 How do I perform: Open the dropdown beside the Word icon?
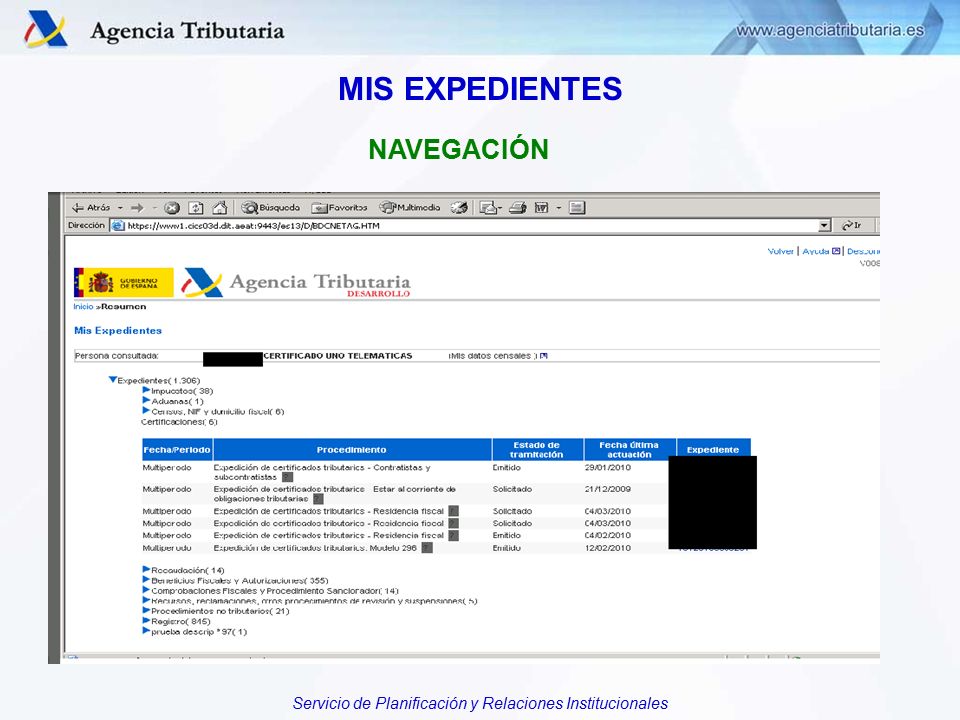558,208
